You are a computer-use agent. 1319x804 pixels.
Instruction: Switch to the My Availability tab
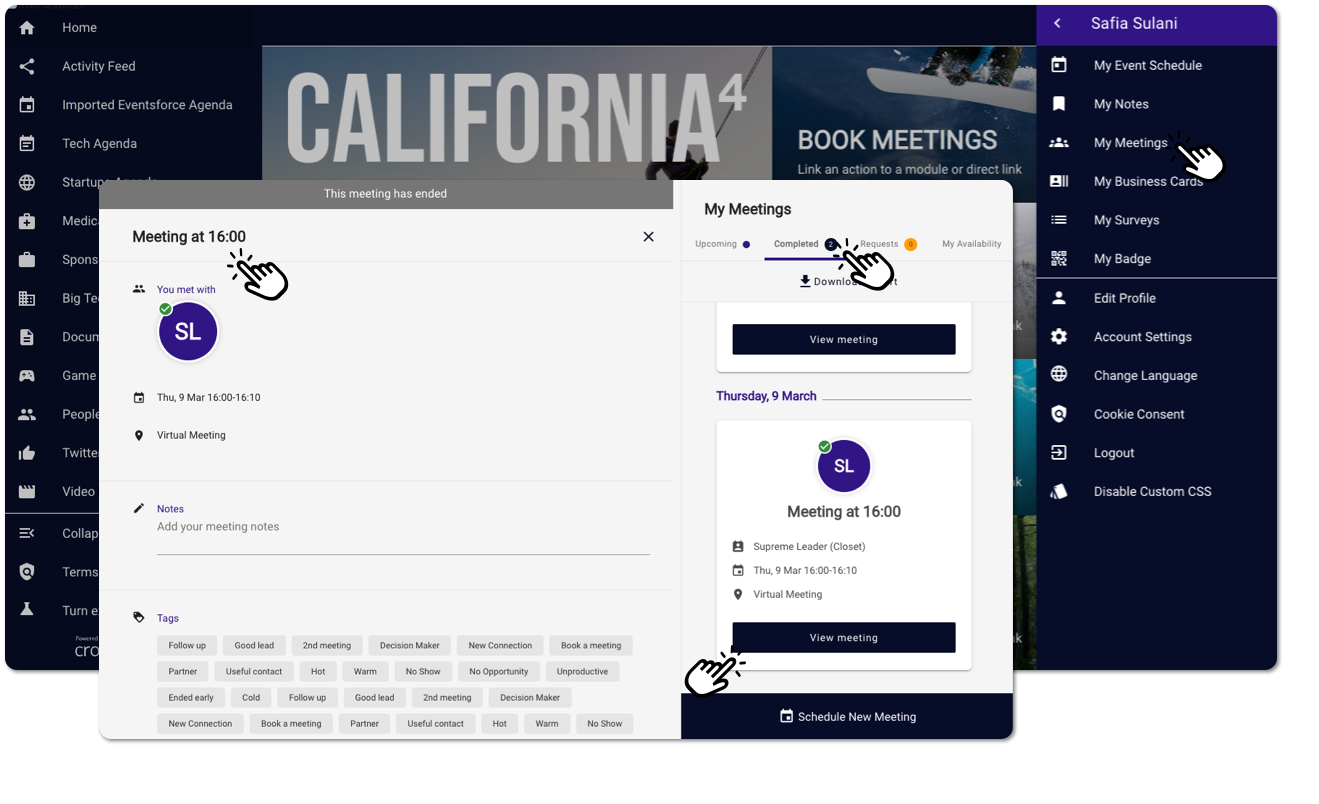click(971, 244)
